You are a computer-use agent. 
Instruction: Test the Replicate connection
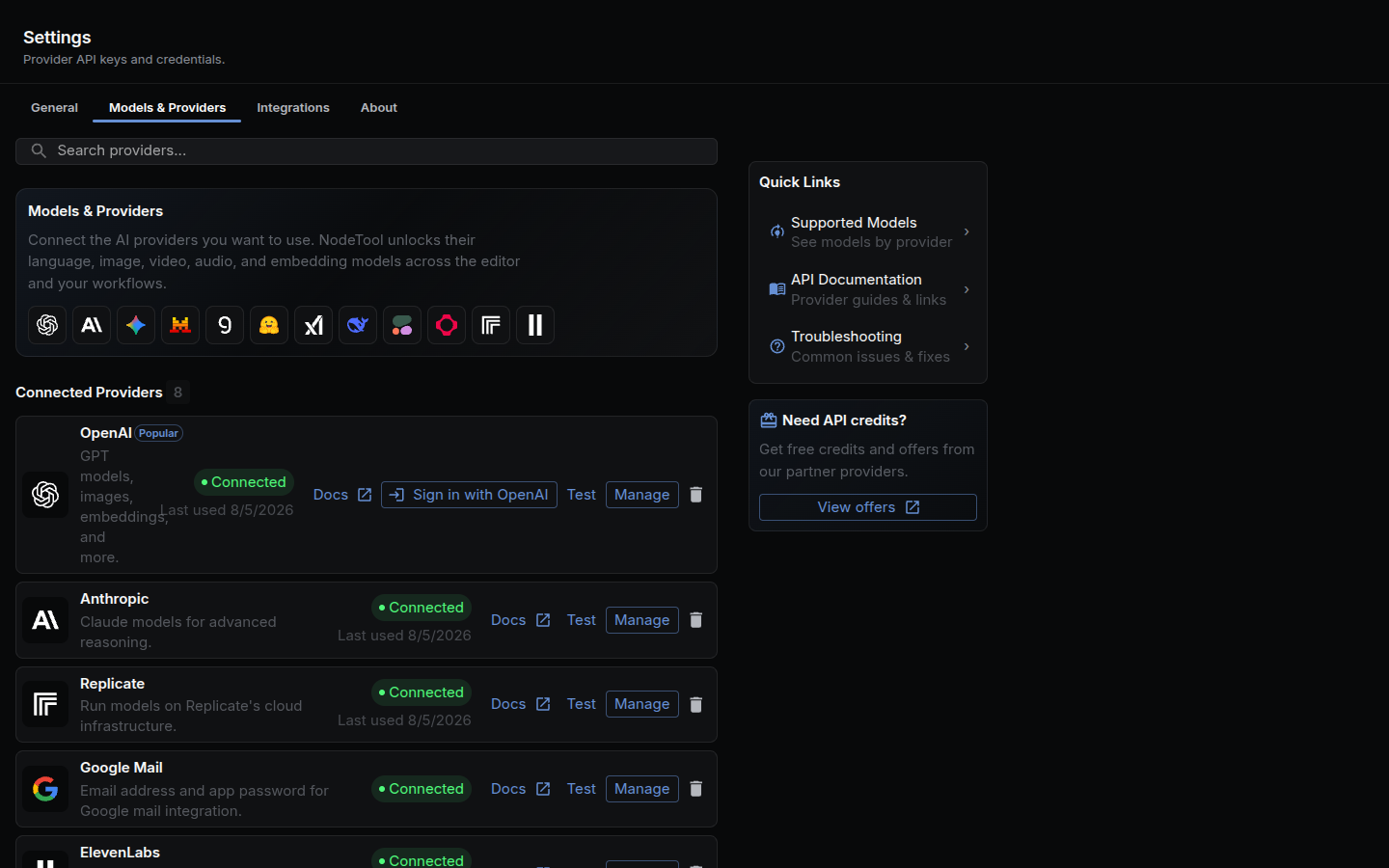tap(582, 704)
